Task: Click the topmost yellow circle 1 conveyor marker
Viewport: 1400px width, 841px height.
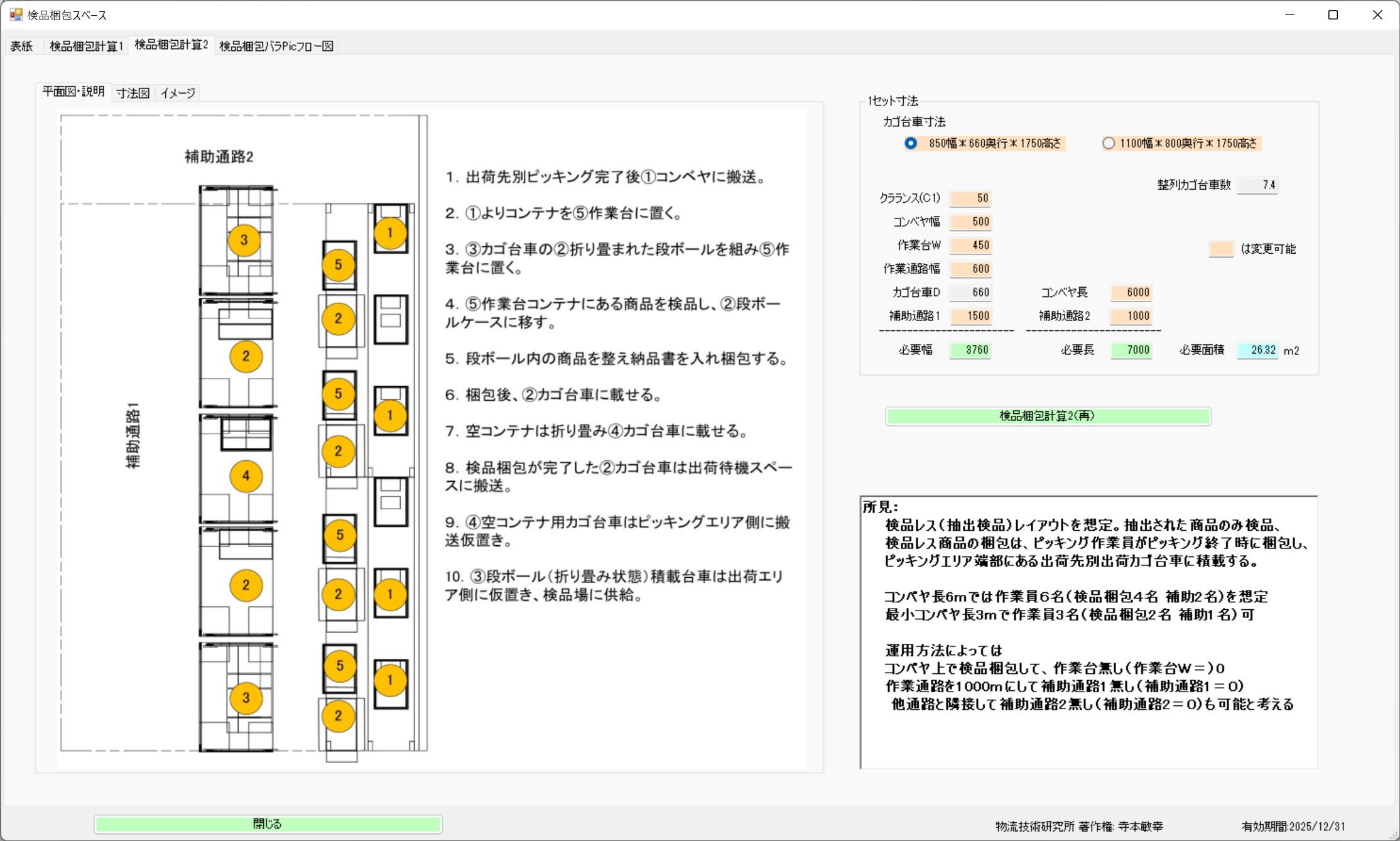Action: [390, 233]
